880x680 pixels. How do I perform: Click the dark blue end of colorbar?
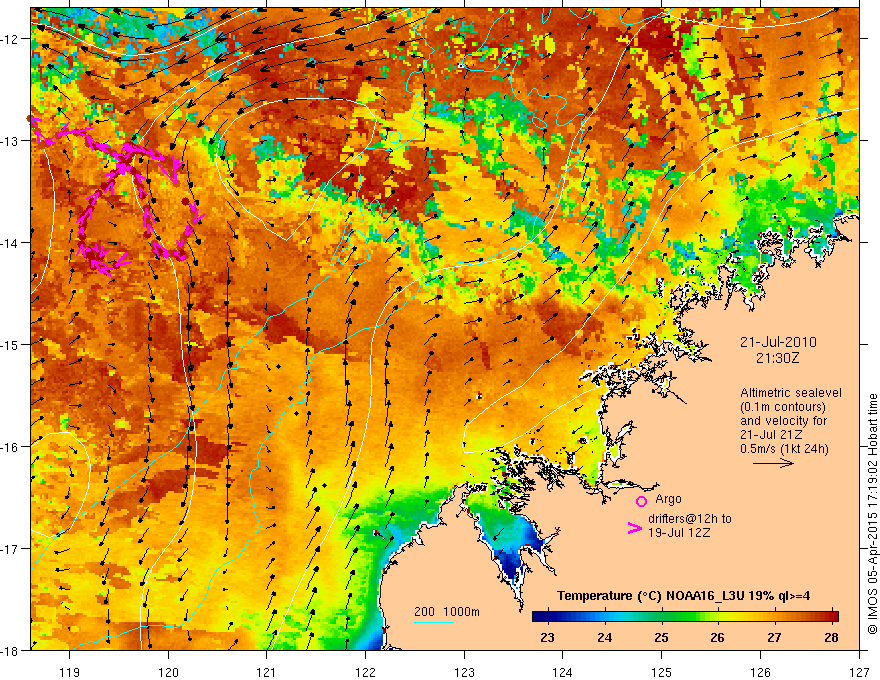coord(540,617)
